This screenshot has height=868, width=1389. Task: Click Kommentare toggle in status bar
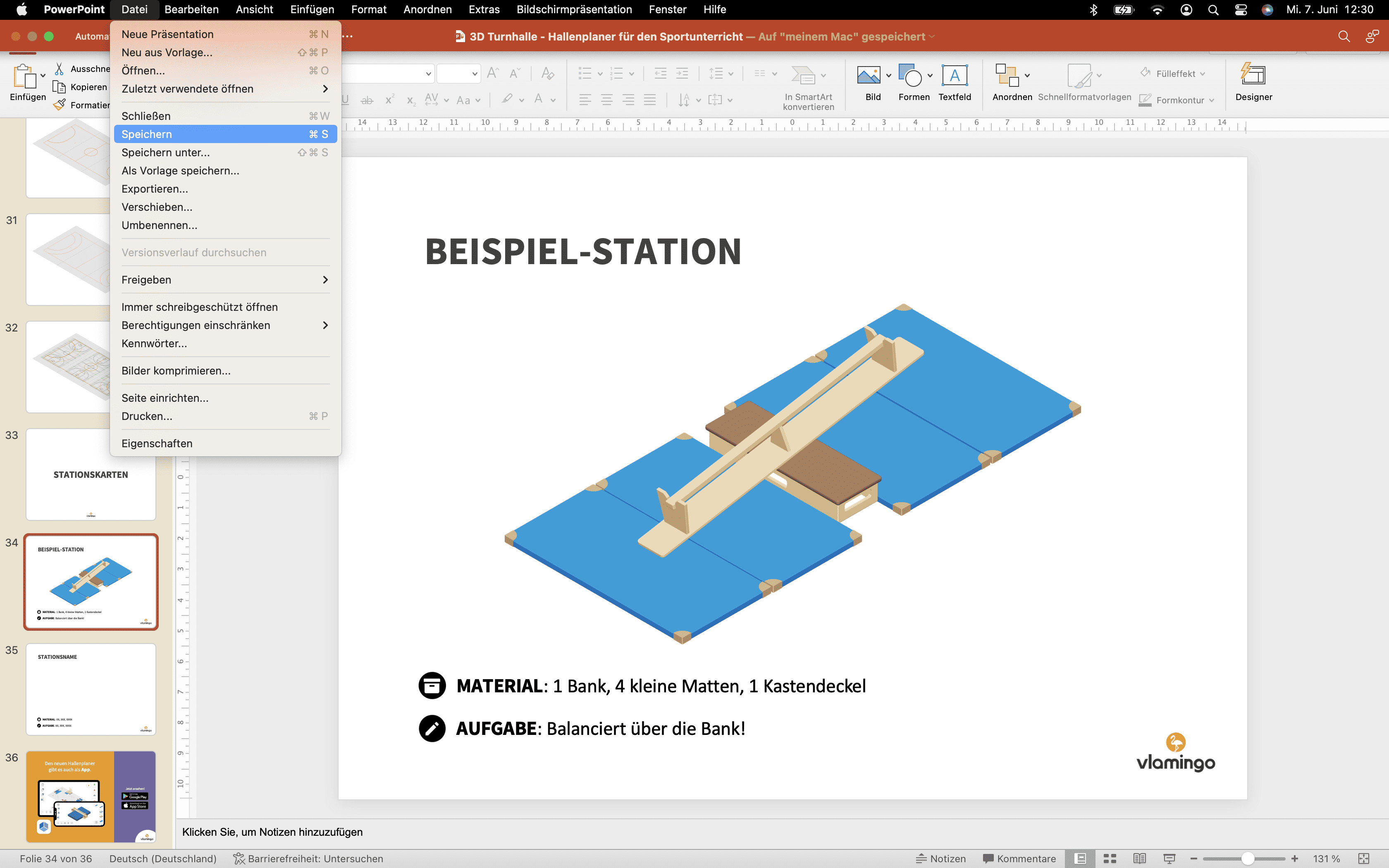[1020, 858]
